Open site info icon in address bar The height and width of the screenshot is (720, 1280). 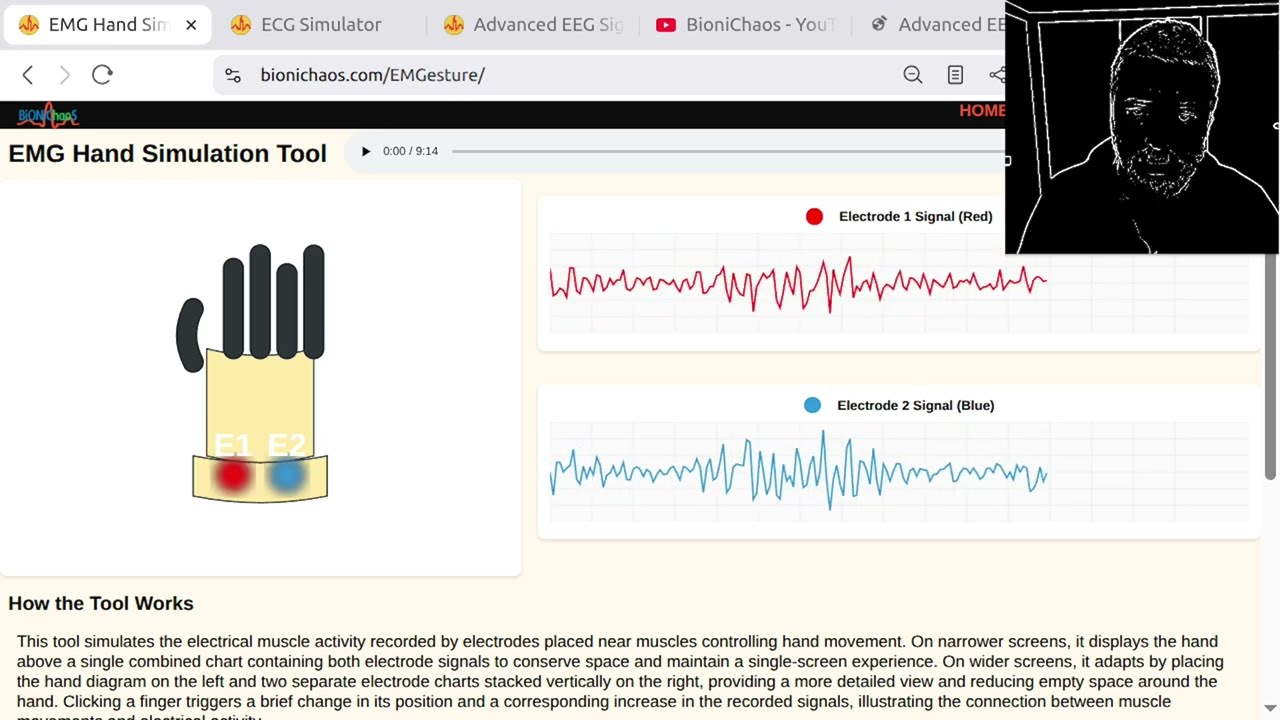coord(233,75)
